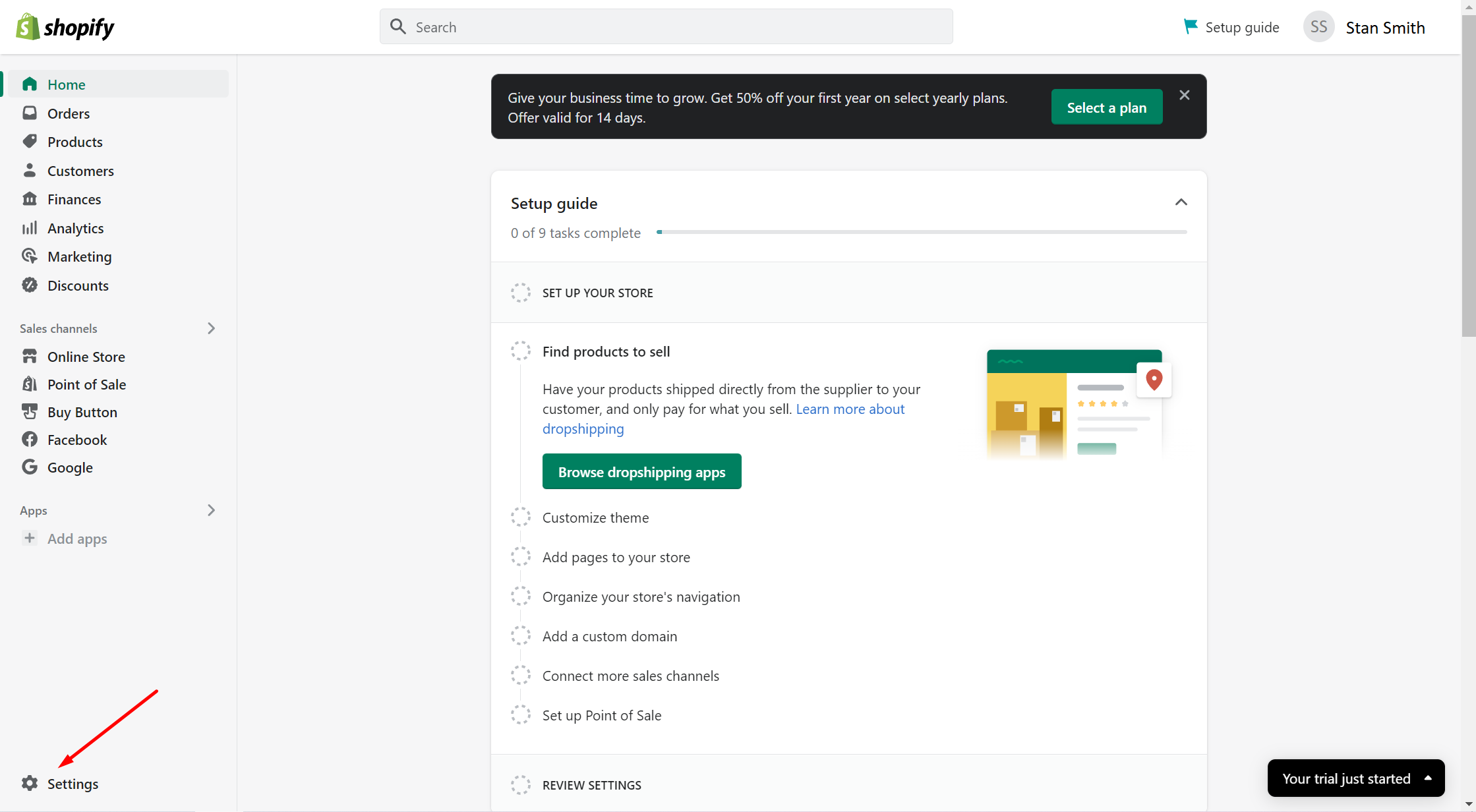The height and width of the screenshot is (812, 1476).
Task: Click the Marketing target icon
Action: (30, 256)
